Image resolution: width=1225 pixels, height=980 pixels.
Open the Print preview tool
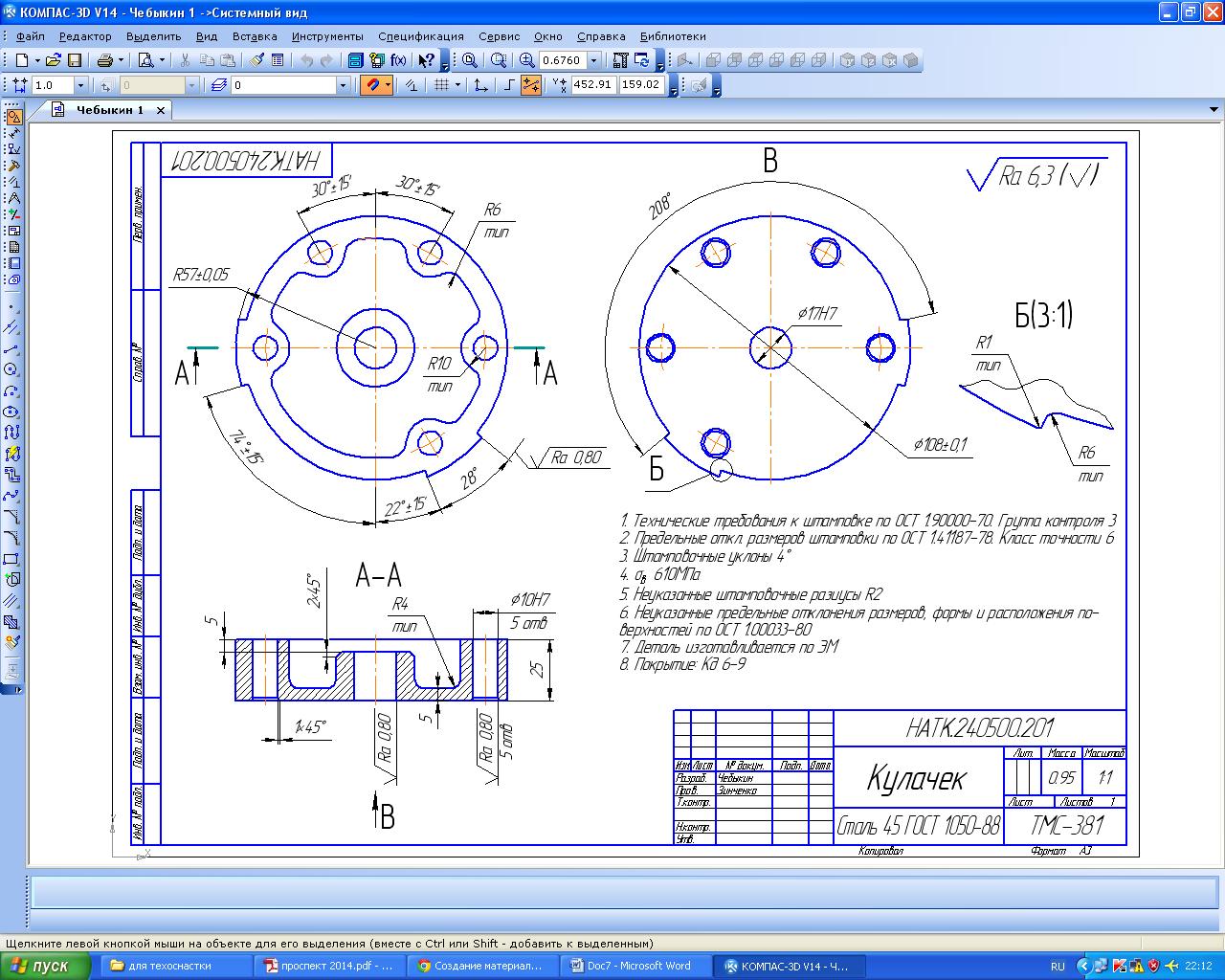(145, 60)
